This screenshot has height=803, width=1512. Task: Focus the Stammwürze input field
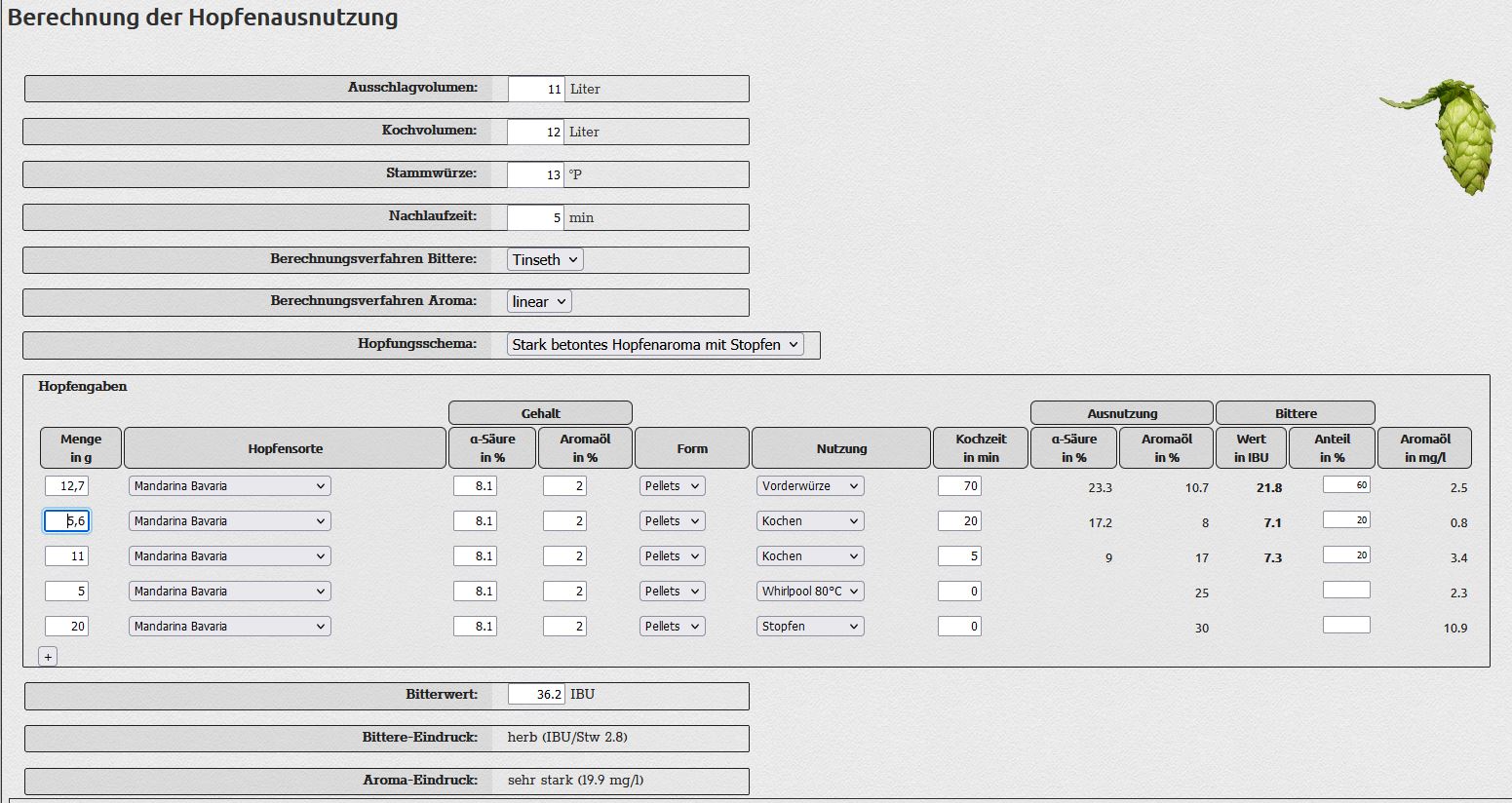pyautogui.click(x=536, y=174)
